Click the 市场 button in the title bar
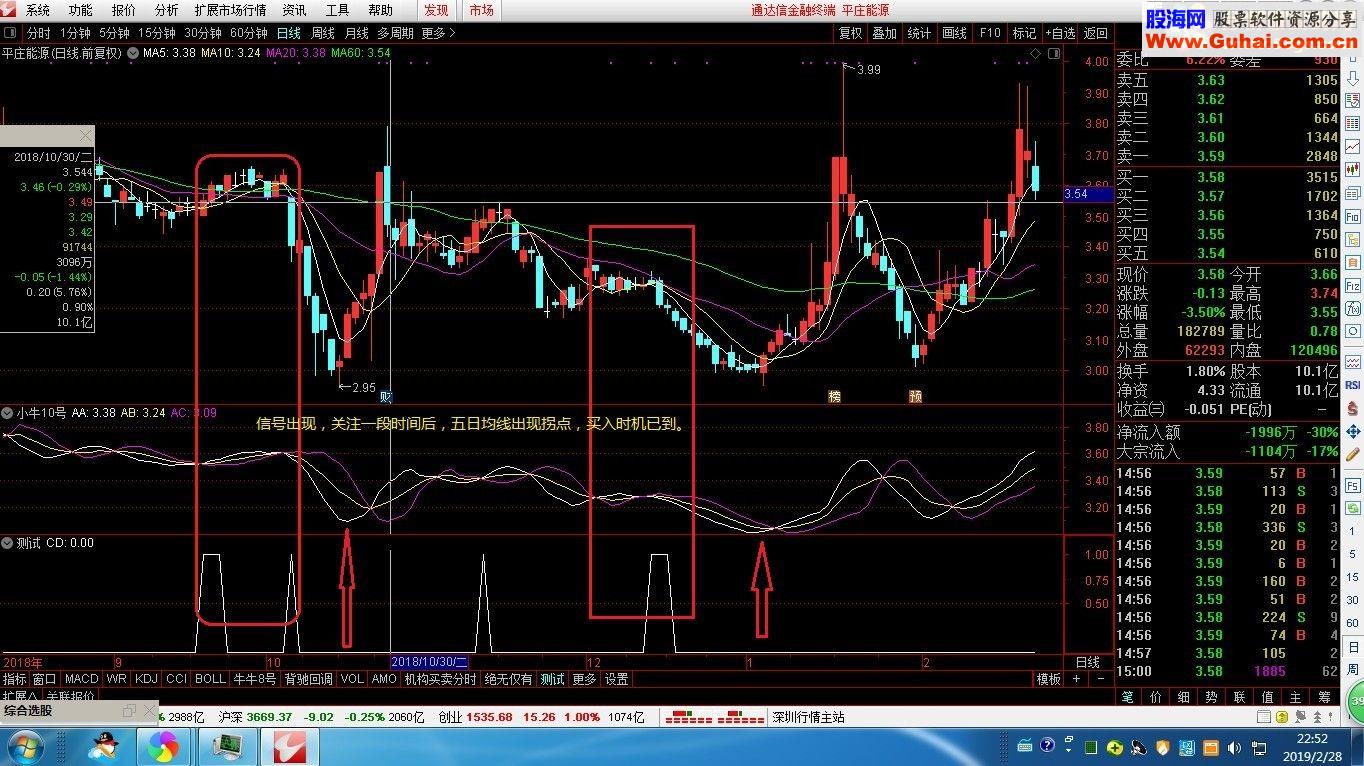The width and height of the screenshot is (1364, 766). tap(481, 10)
